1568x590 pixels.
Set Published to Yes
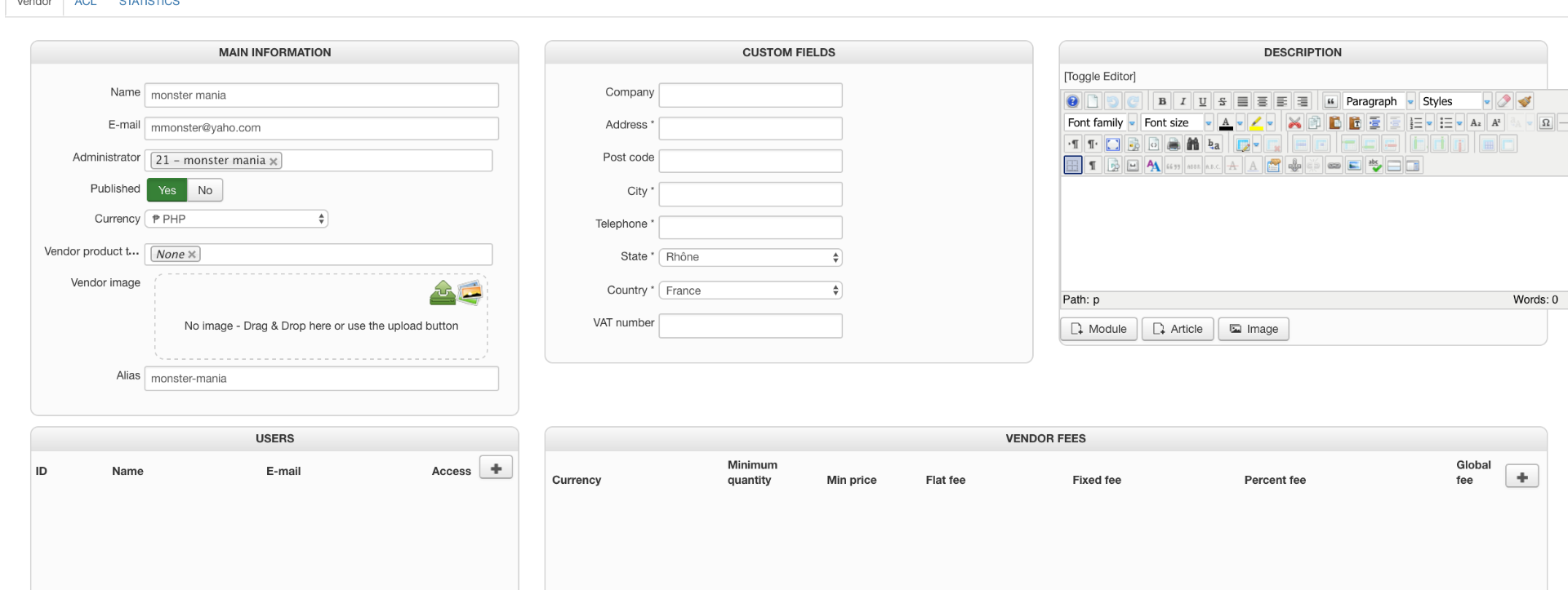coord(167,190)
